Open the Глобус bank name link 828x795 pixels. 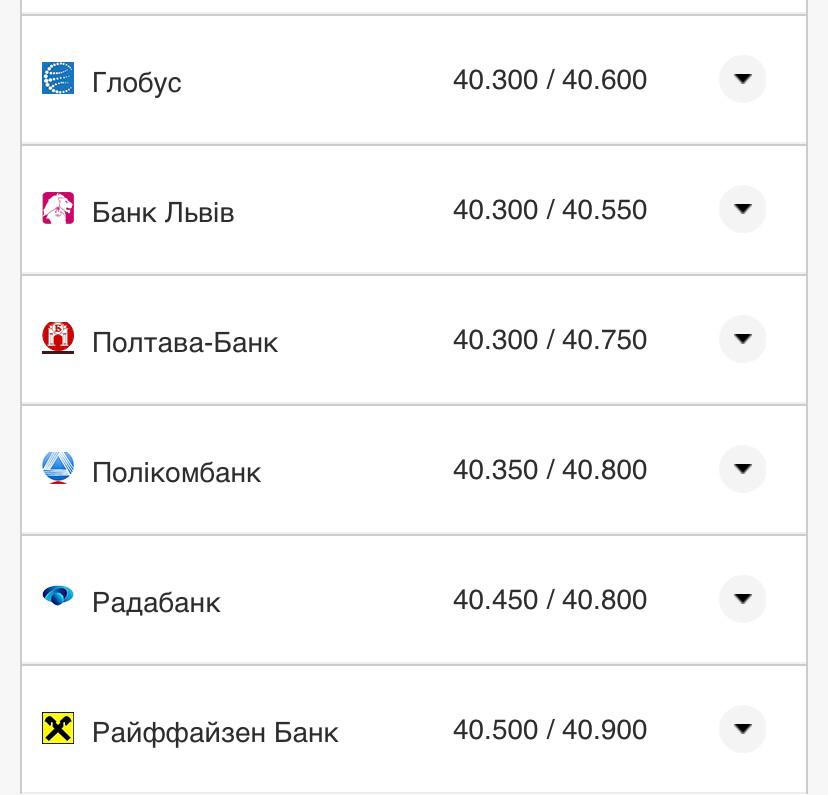[x=137, y=82]
